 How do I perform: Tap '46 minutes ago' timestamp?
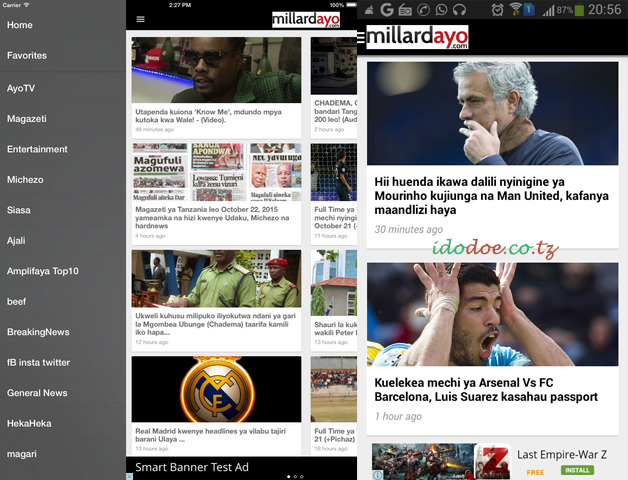(x=154, y=129)
